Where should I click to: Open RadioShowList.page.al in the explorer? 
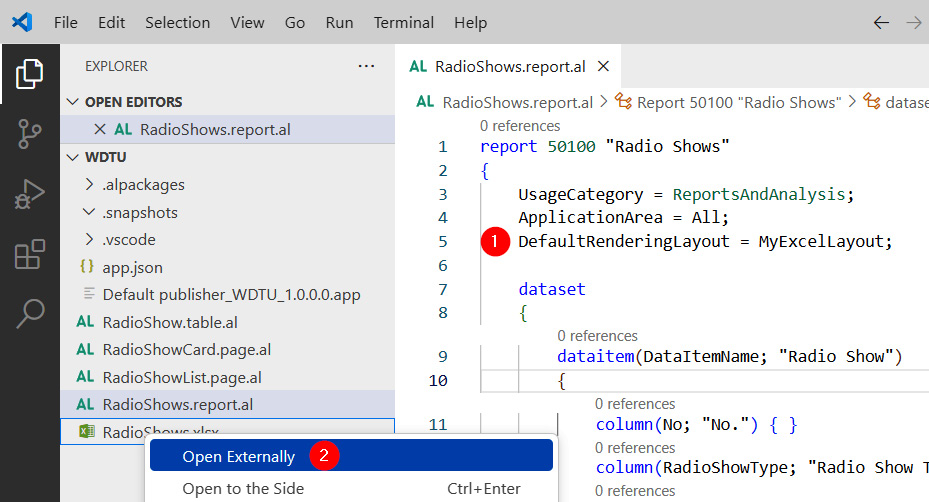[x=182, y=377]
